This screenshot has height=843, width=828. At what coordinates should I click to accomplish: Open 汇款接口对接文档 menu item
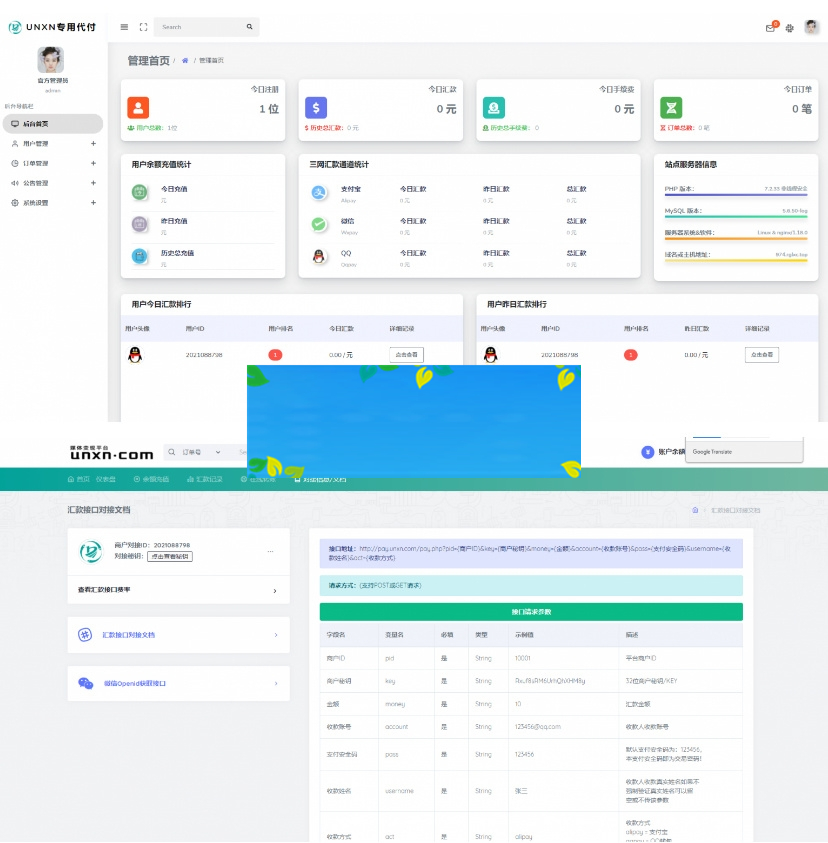[177, 635]
